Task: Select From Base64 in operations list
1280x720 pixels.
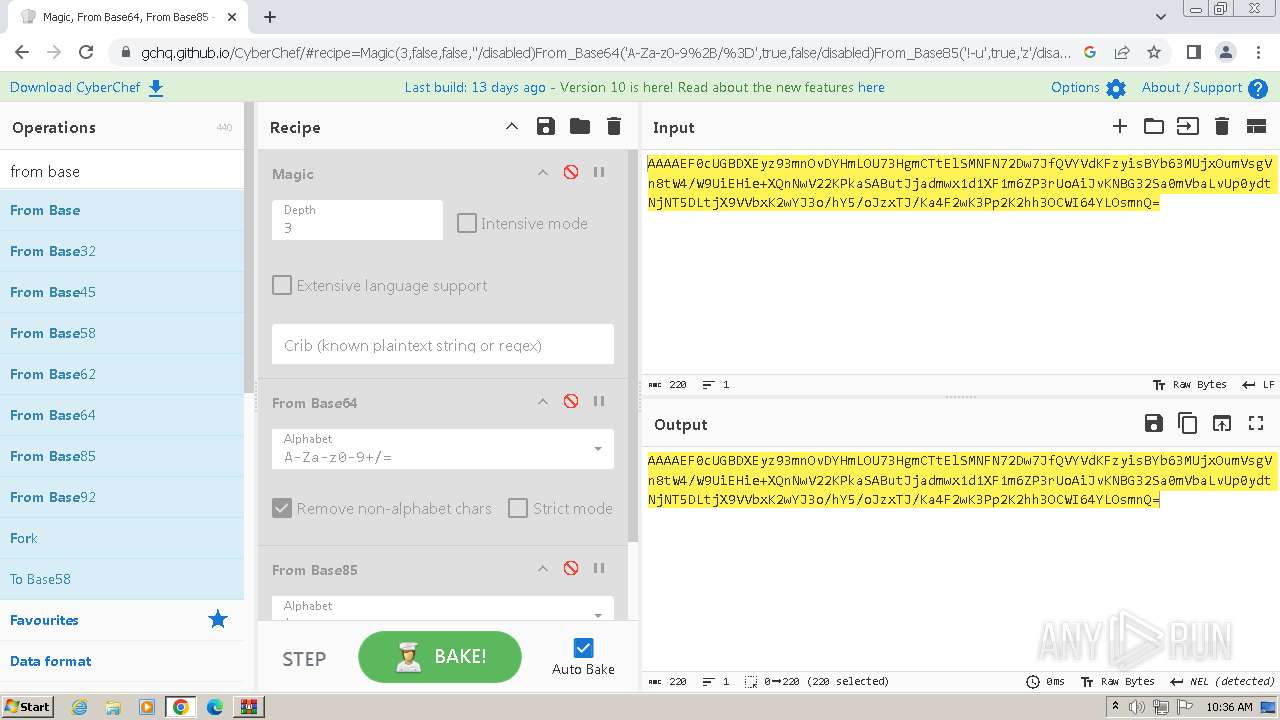Action: pos(122,415)
